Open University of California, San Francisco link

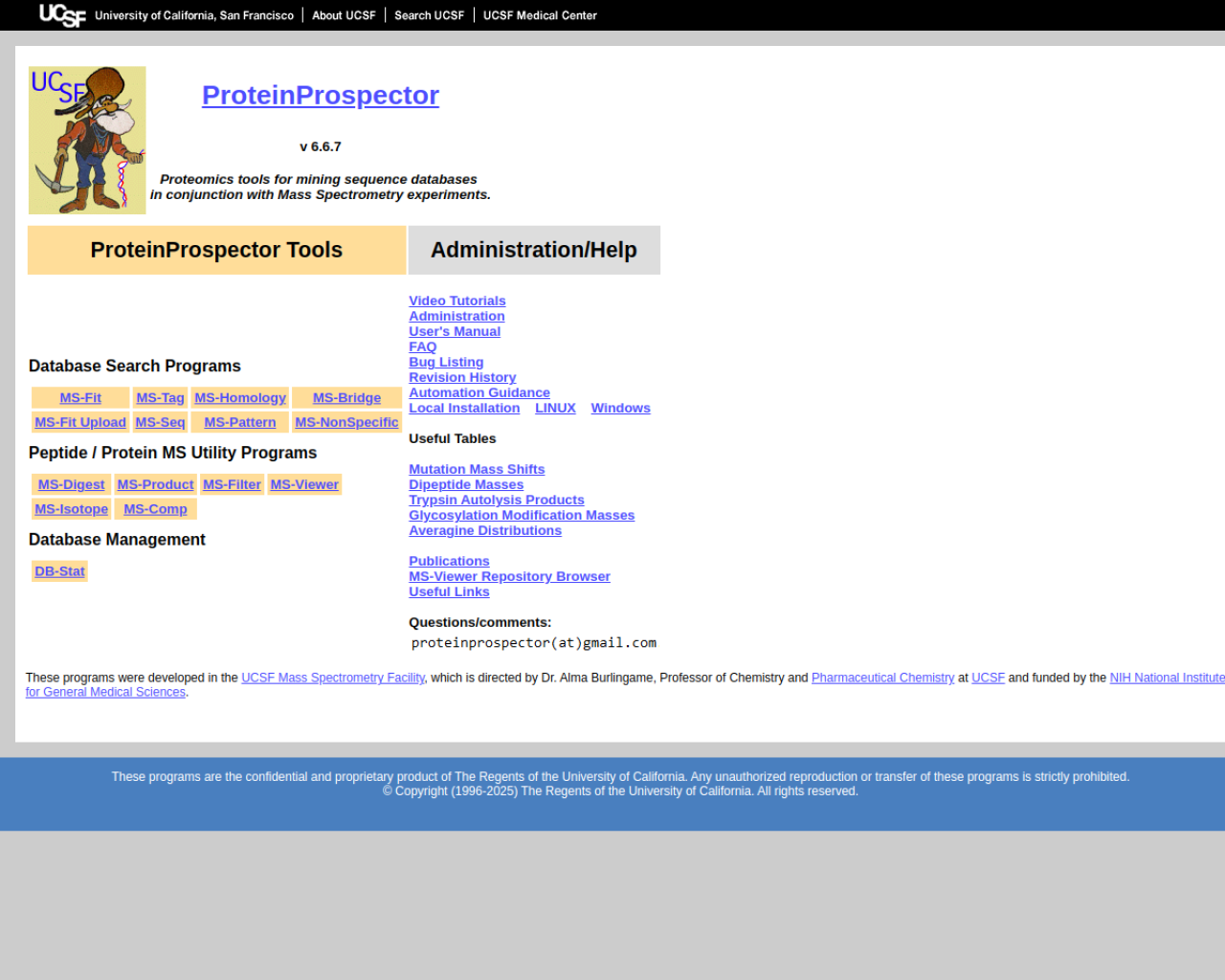[194, 15]
